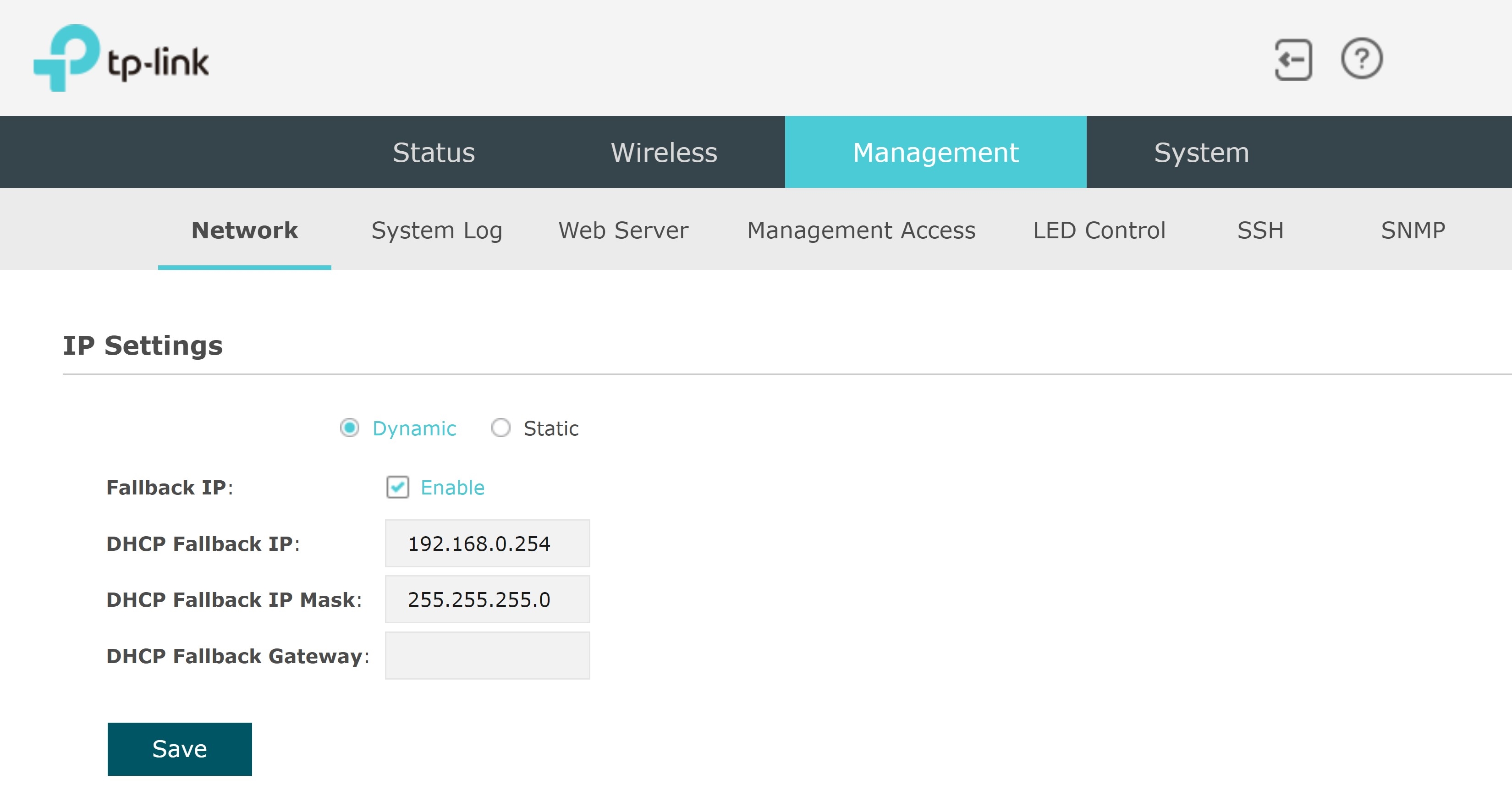The image size is (1512, 807).
Task: Click the logout icon in header
Action: [1293, 59]
